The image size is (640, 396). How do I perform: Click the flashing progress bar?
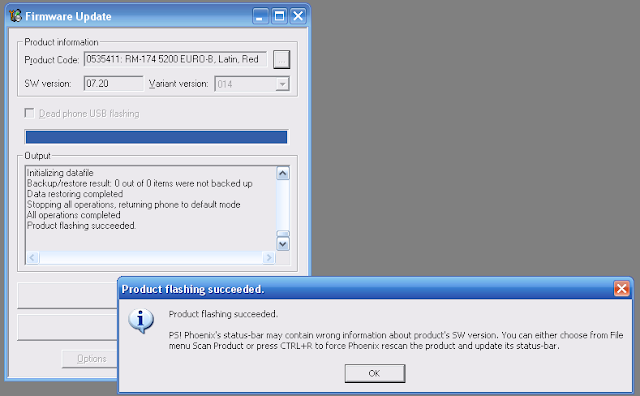pyautogui.click(x=156, y=137)
